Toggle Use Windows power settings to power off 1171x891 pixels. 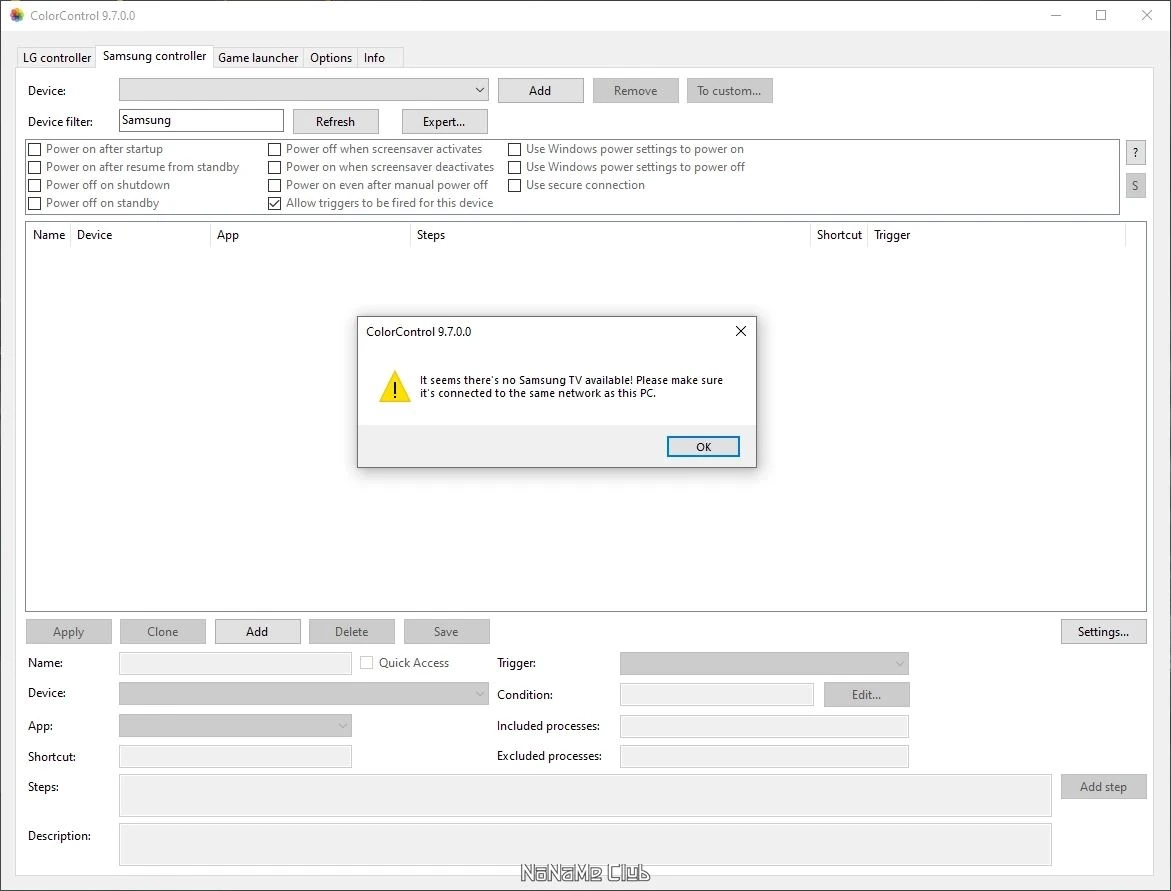(x=515, y=167)
